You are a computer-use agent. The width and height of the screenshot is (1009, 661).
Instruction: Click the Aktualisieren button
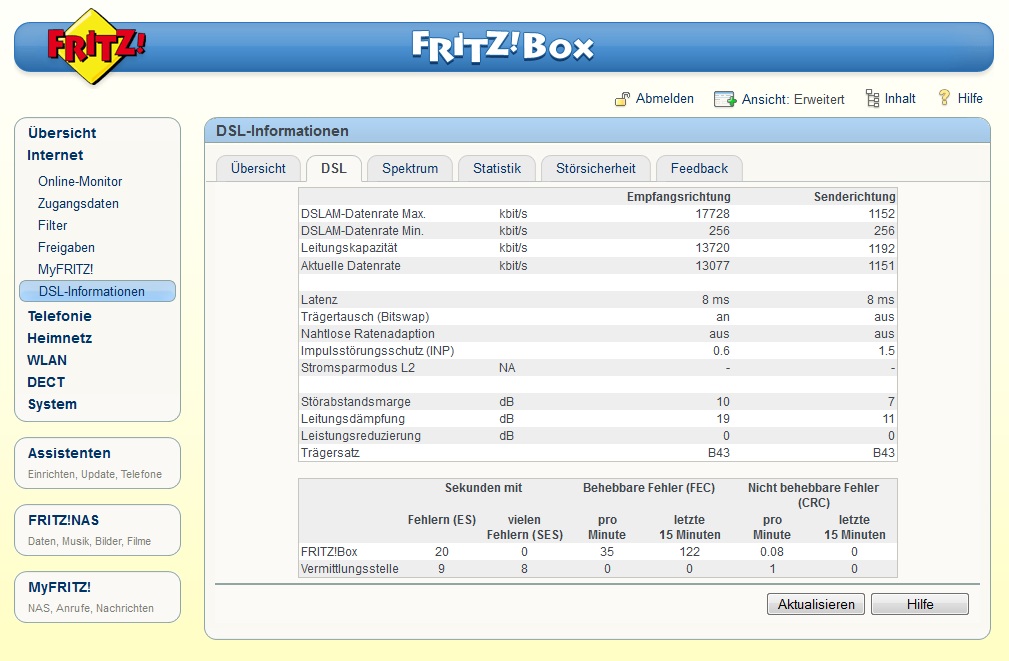tap(816, 604)
